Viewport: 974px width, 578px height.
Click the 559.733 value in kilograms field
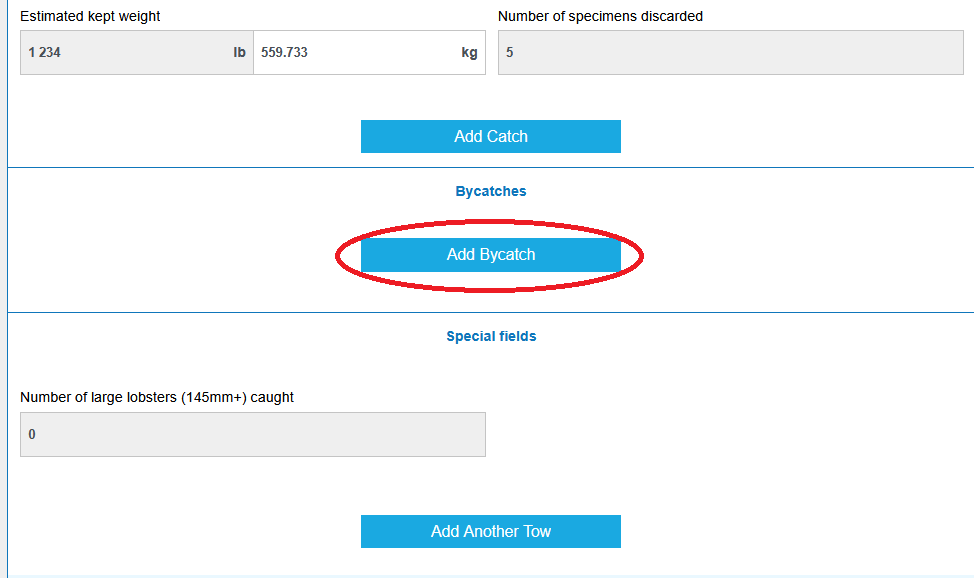[284, 53]
